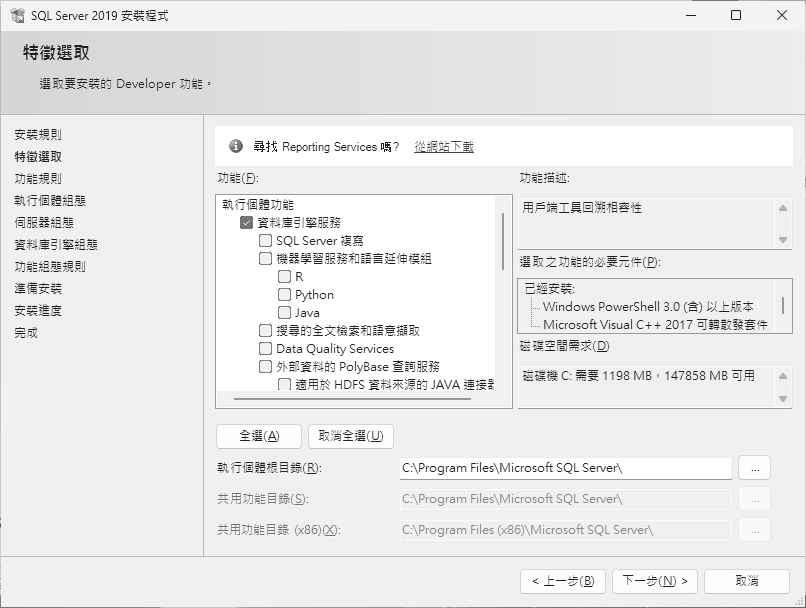
Task: Click the 共用功能目錄(S) path field
Action: pos(565,499)
